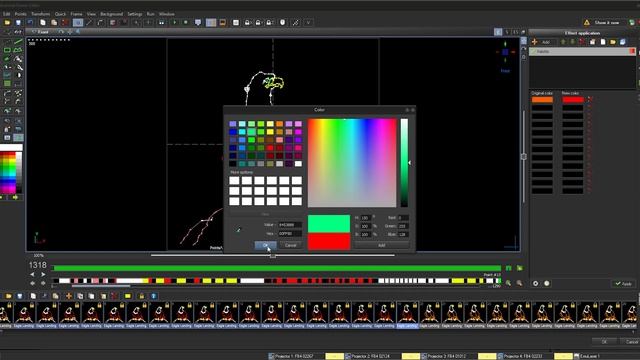Click the paste icon in the top toolbar
Image resolution: width=640 pixels, height=360 pixels.
[x=54, y=23]
